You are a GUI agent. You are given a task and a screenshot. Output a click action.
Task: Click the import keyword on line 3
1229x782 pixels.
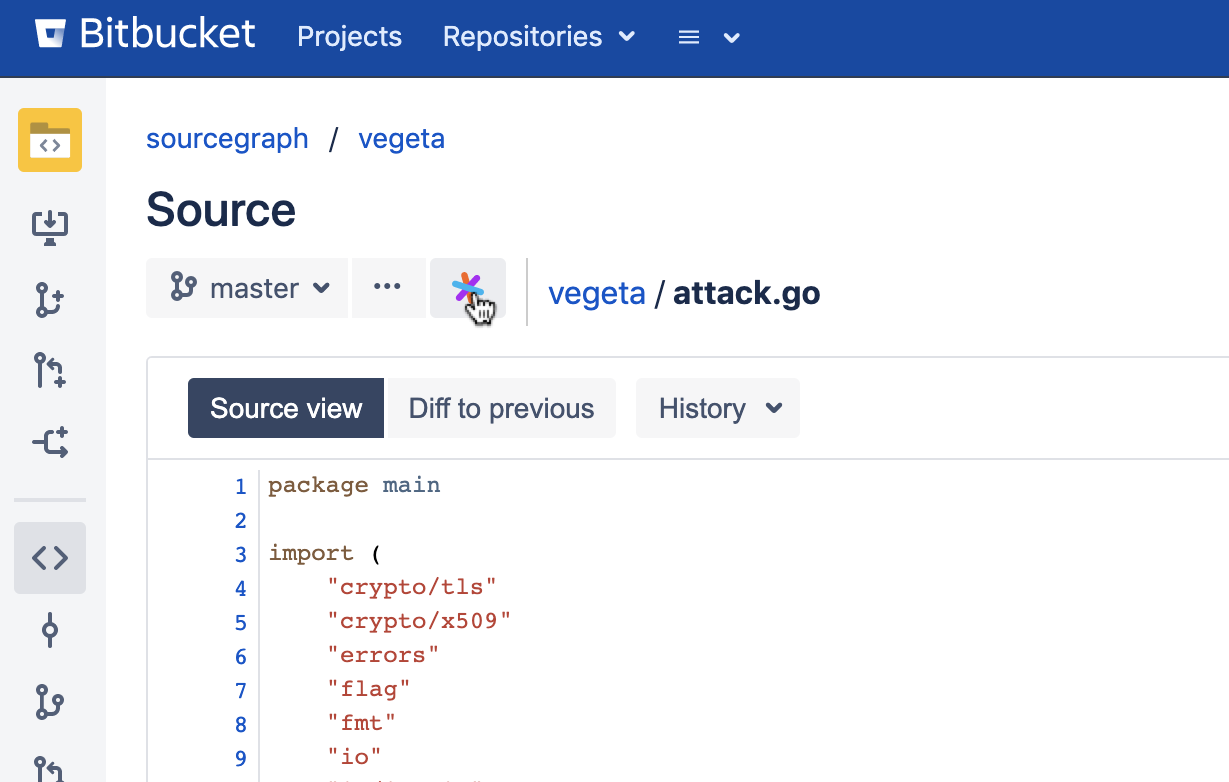coord(311,553)
